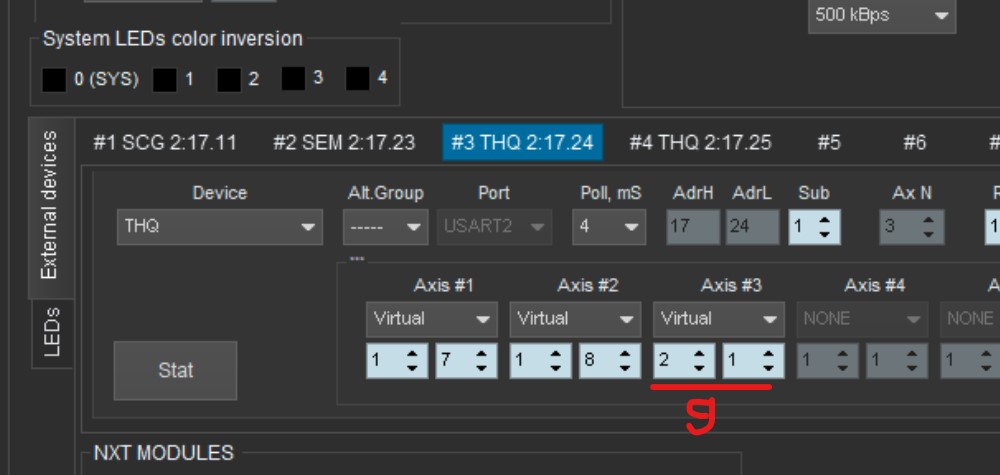The width and height of the screenshot is (1000, 475).
Task: Toggle color inversion checkbox for LED 3
Action: pos(293,78)
